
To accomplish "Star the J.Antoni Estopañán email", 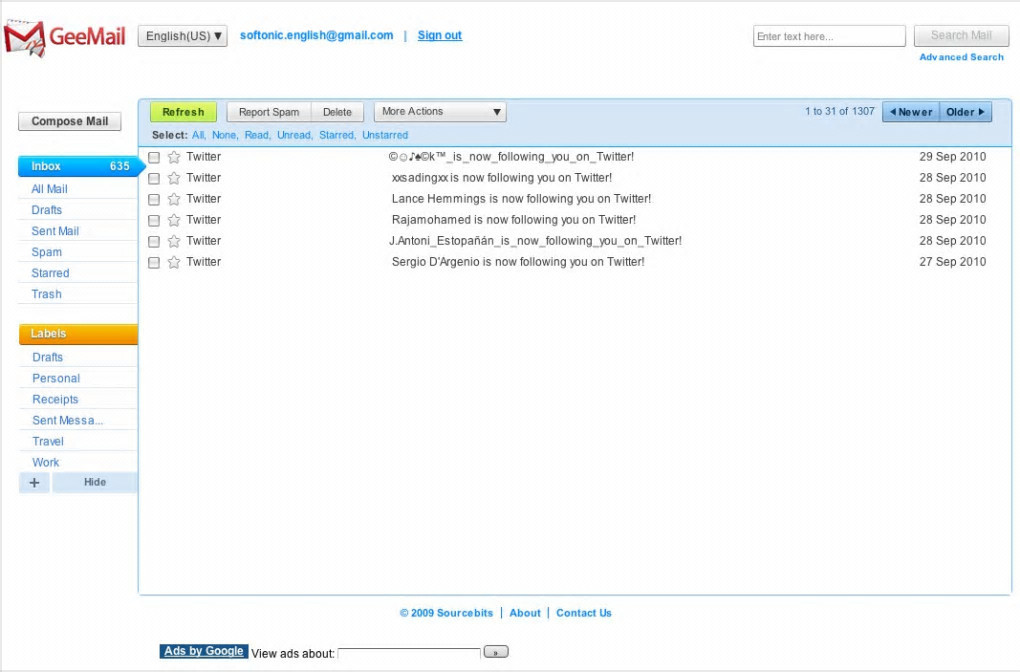I will [174, 241].
